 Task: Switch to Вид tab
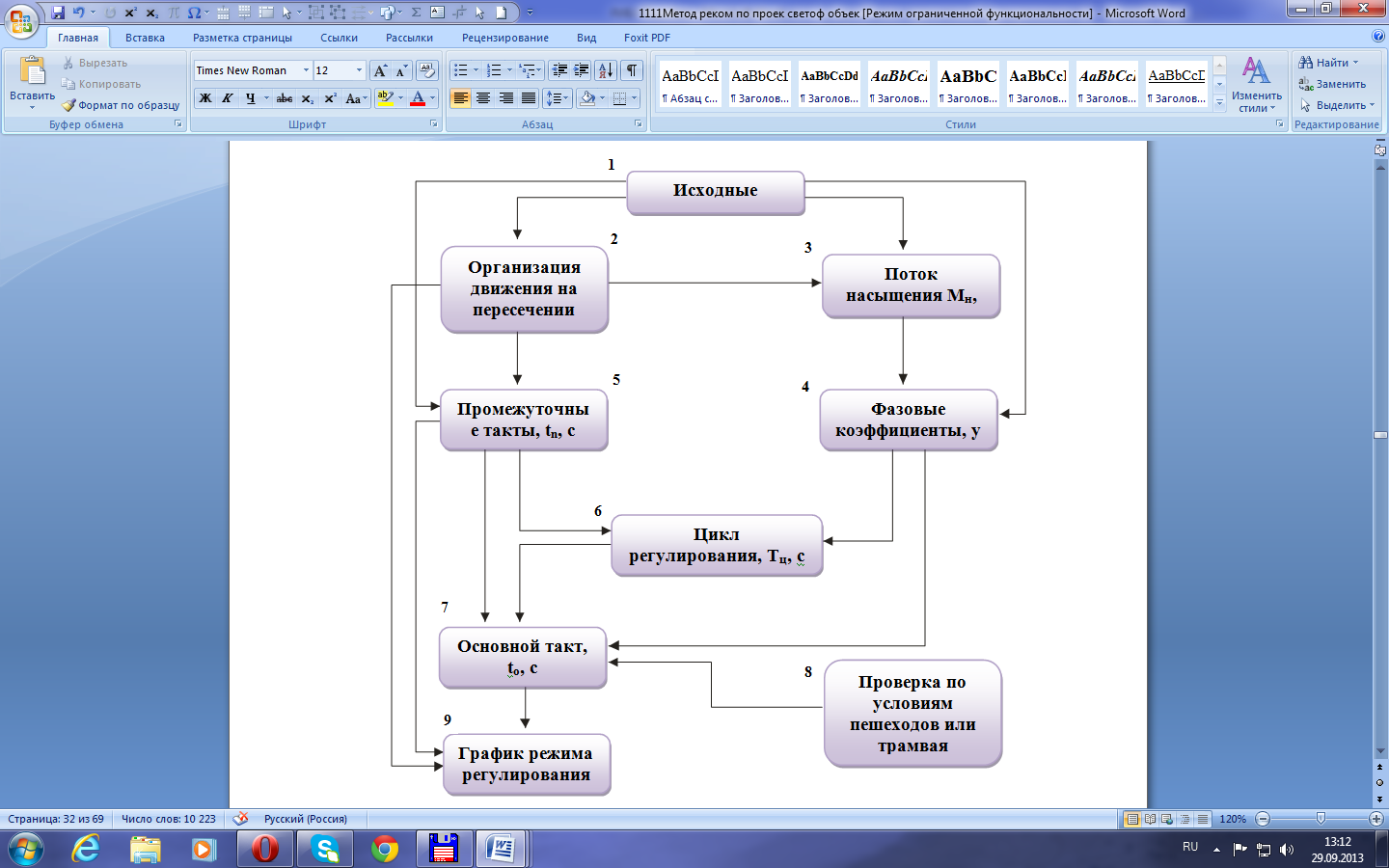(x=586, y=38)
